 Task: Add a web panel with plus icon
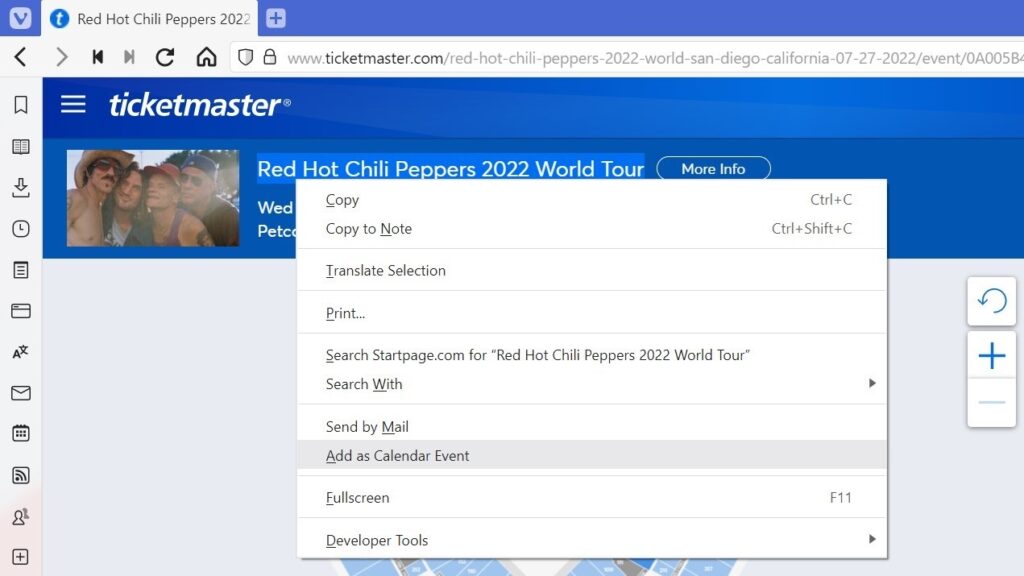(21, 557)
